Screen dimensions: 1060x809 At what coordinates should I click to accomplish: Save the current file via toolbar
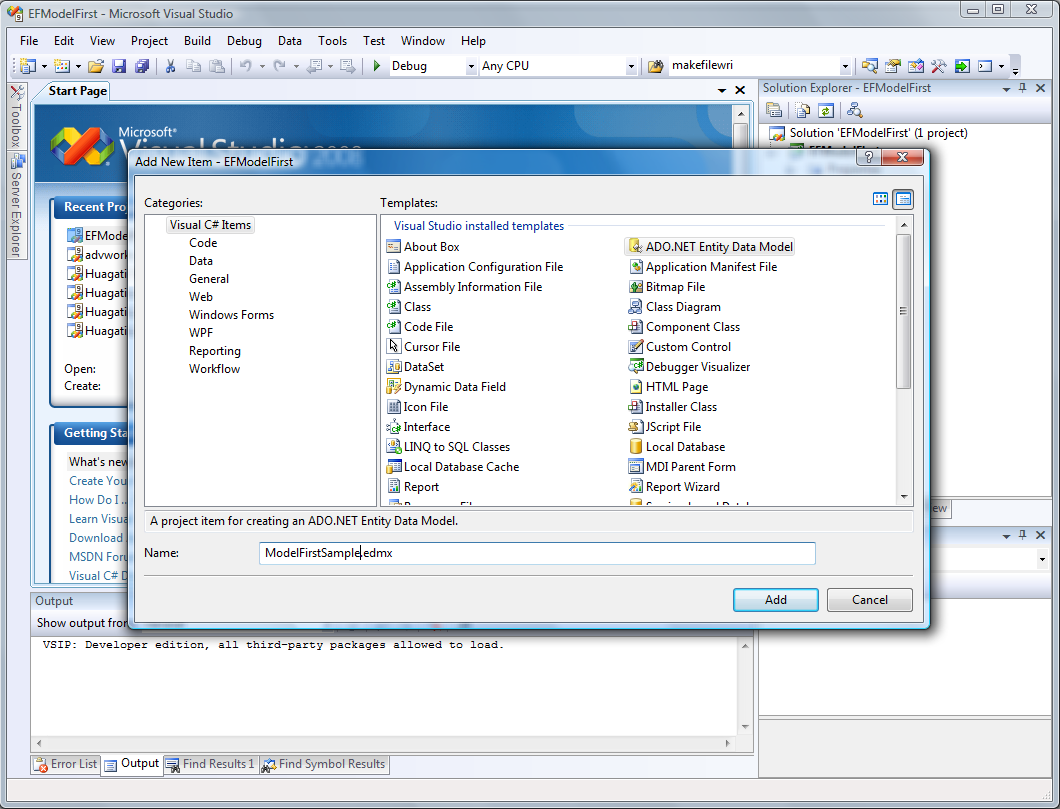pos(119,66)
